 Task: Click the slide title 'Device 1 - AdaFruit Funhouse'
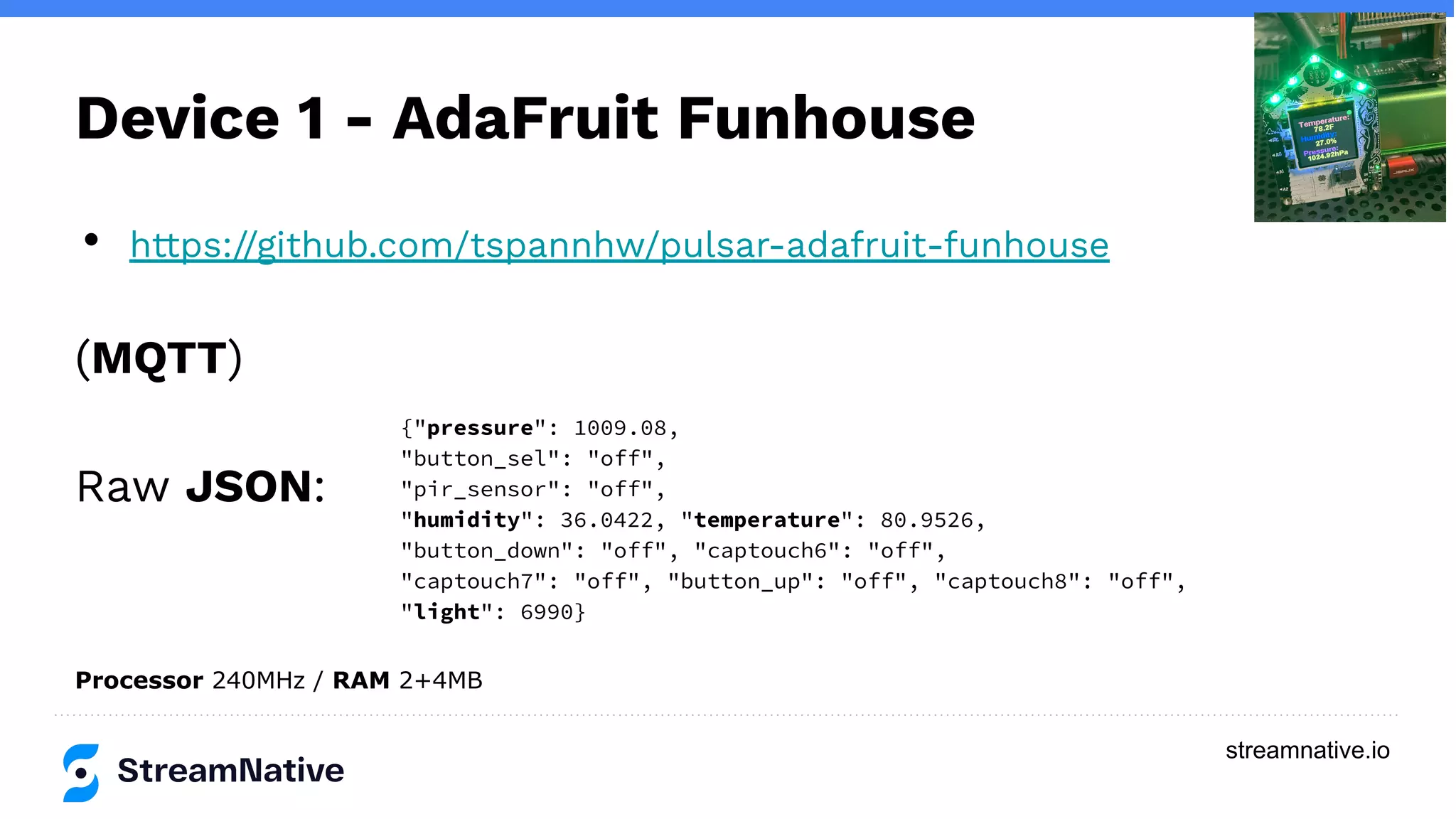click(x=525, y=118)
